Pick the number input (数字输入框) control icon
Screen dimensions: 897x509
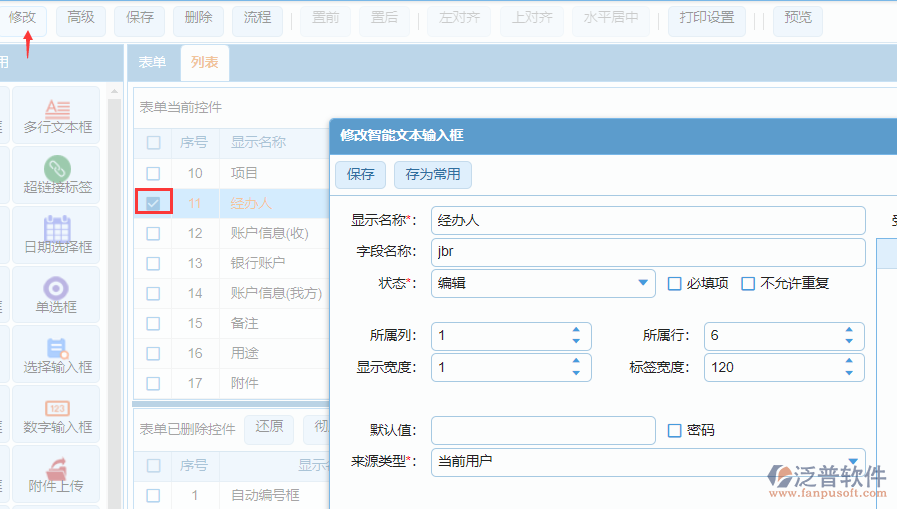tap(58, 408)
